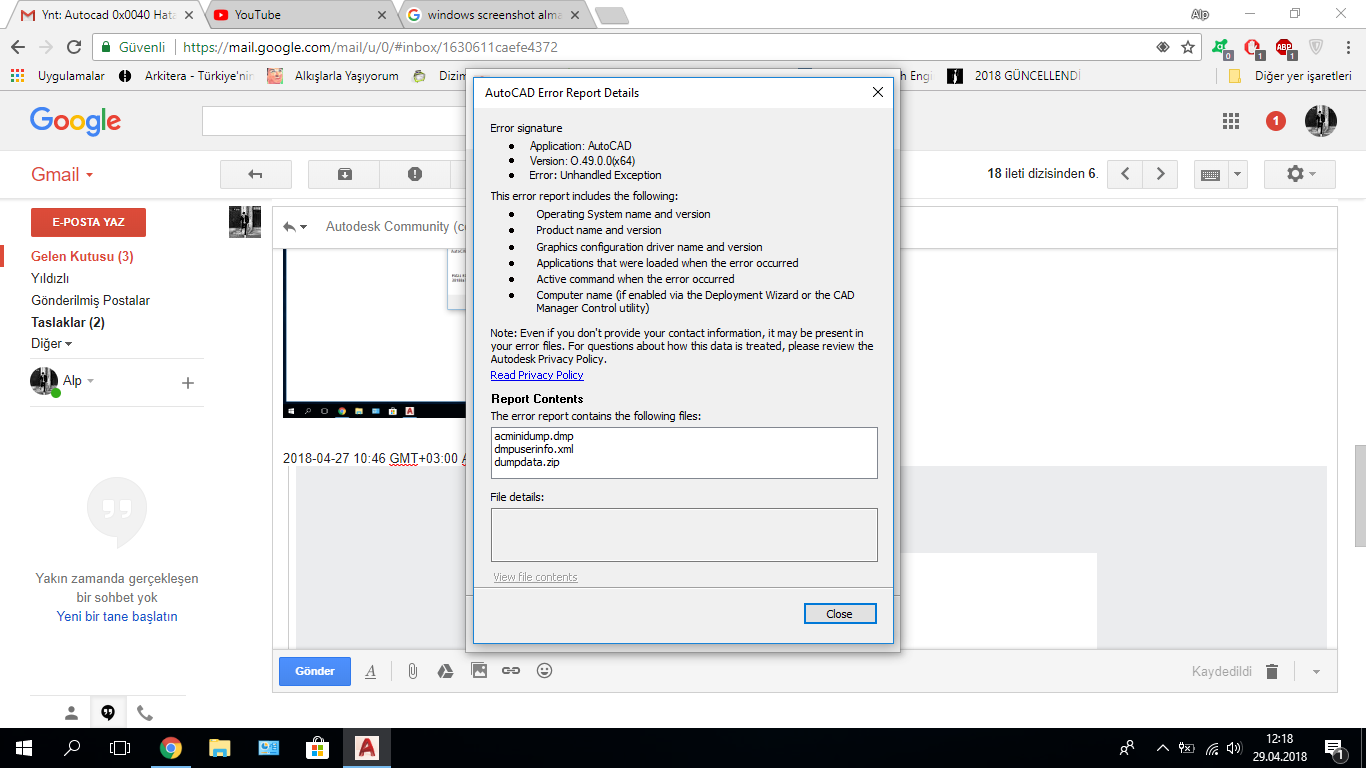Open the Google apps grid
Image resolution: width=1366 pixels, height=768 pixels.
click(x=1231, y=121)
